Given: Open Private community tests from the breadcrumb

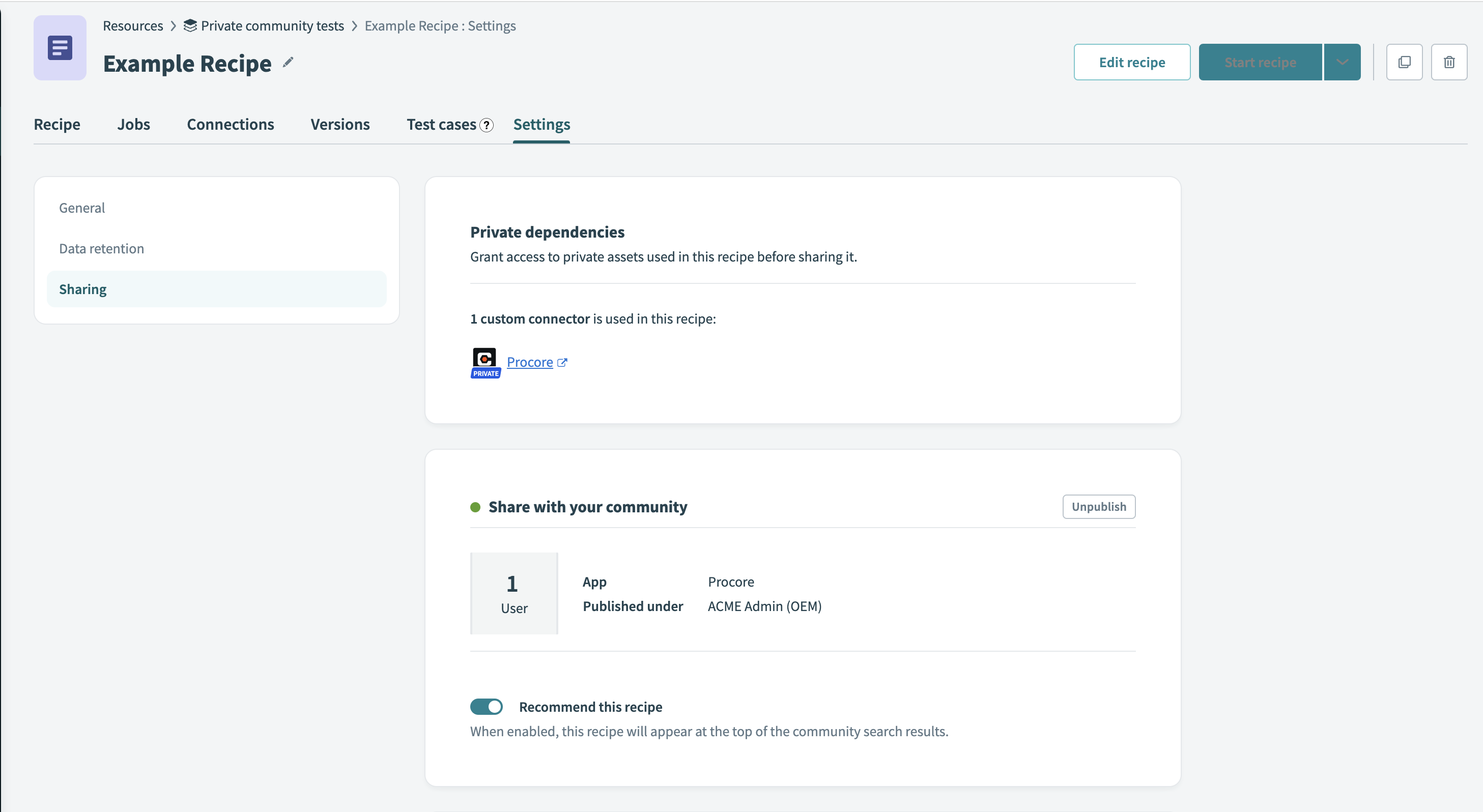Looking at the screenshot, I should (271, 25).
